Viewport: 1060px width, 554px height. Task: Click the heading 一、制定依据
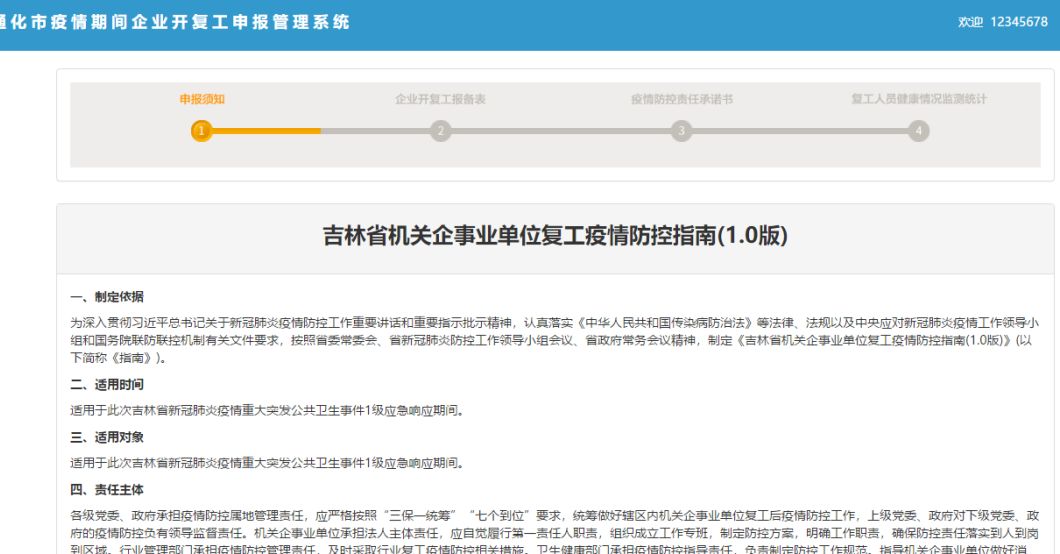(107, 297)
